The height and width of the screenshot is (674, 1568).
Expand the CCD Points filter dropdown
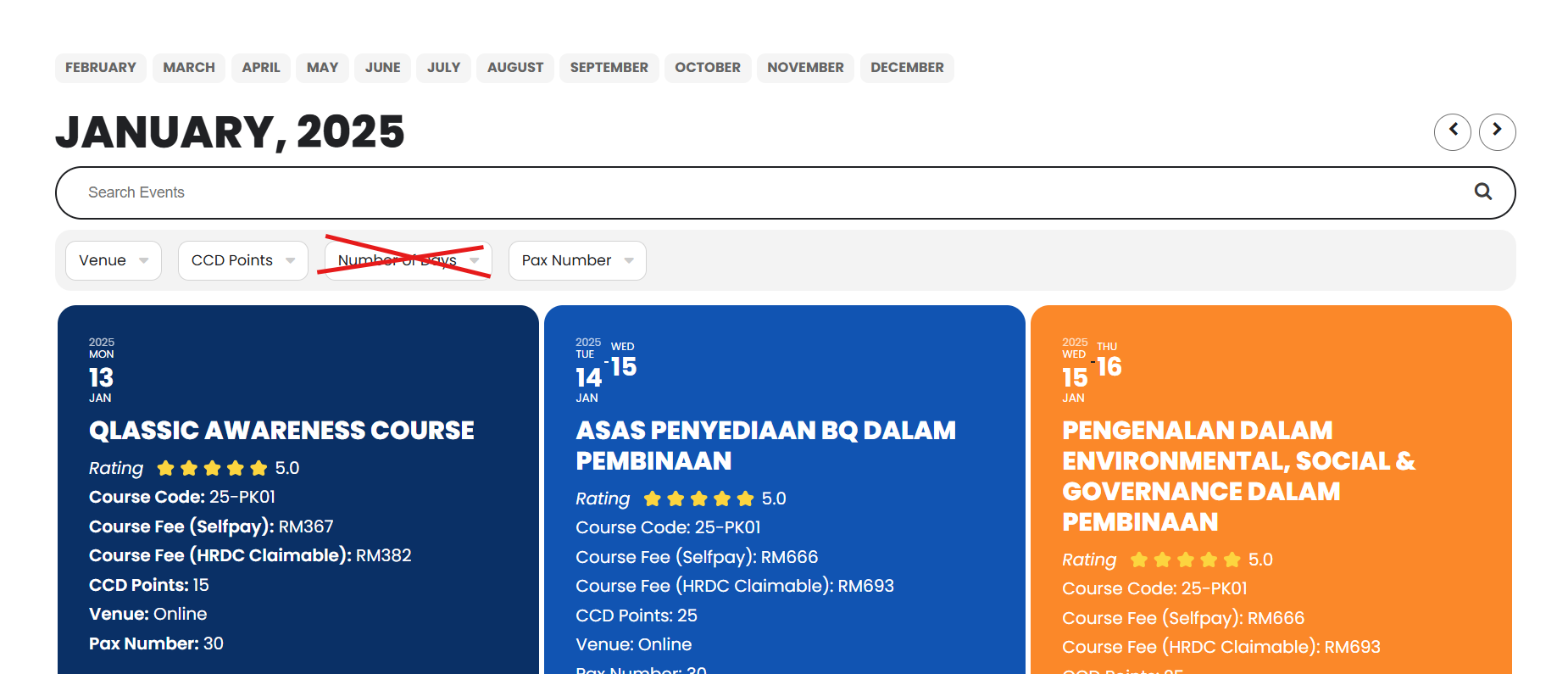(x=243, y=260)
